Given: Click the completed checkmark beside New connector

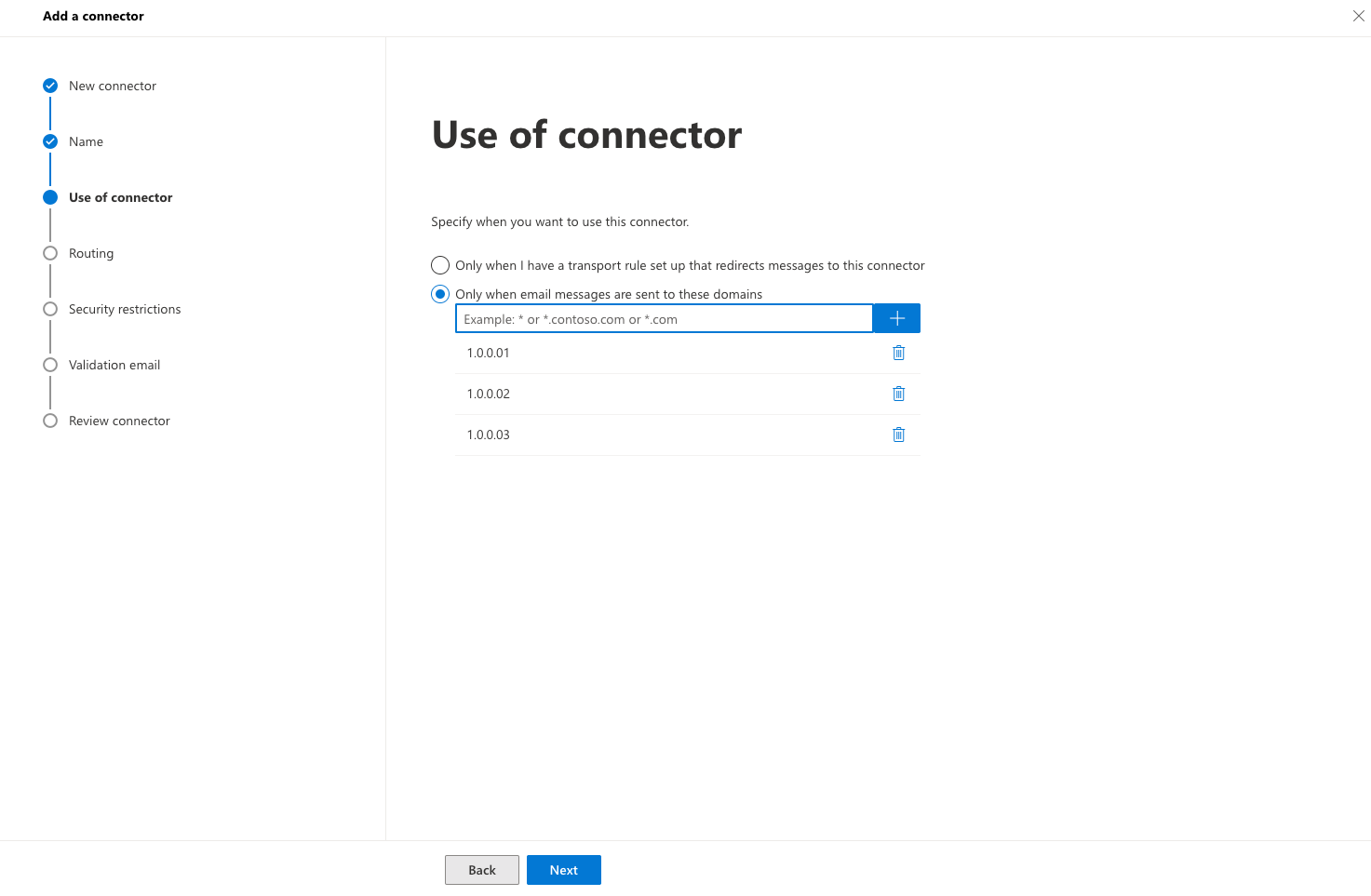Looking at the screenshot, I should point(49,85).
